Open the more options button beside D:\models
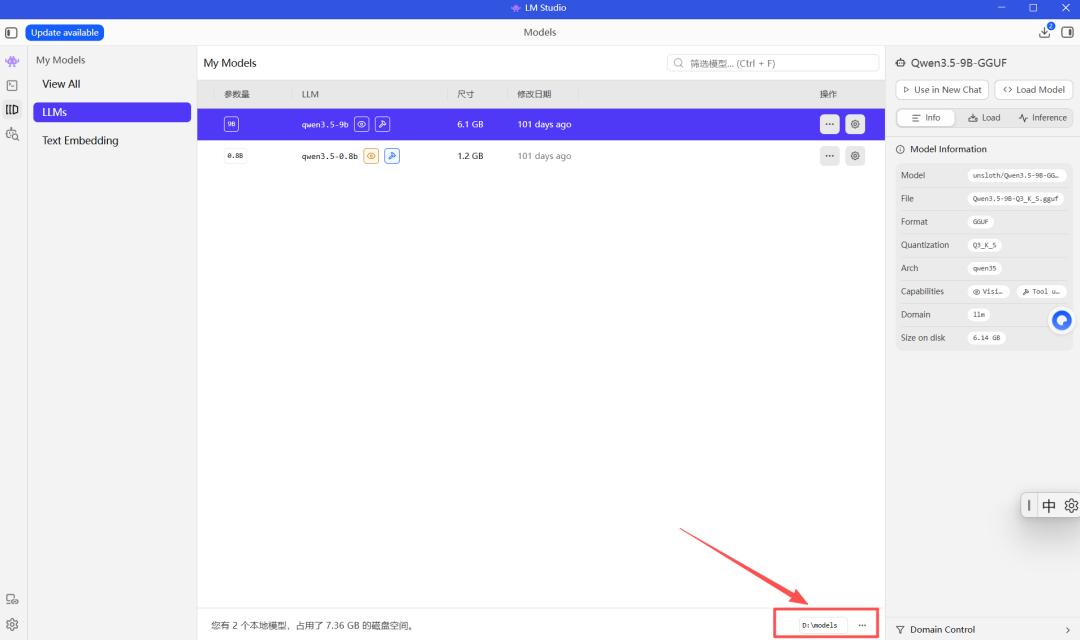The image size is (1080, 640). (862, 625)
